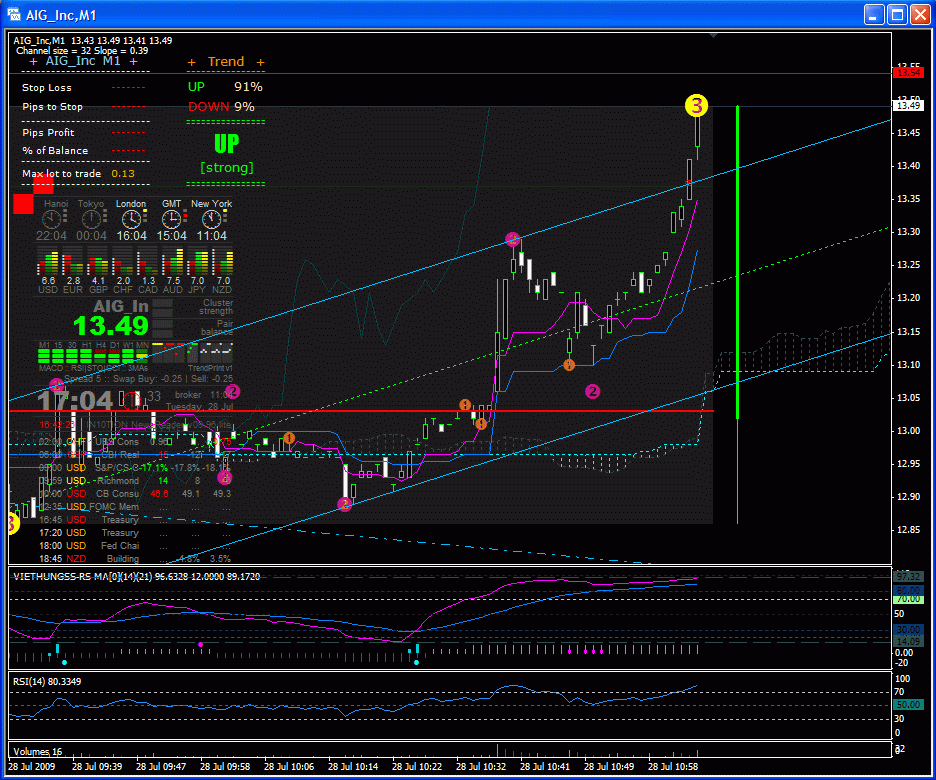Click the large 17:04 broker time text
Screen dimensions: 936x780
pos(75,400)
